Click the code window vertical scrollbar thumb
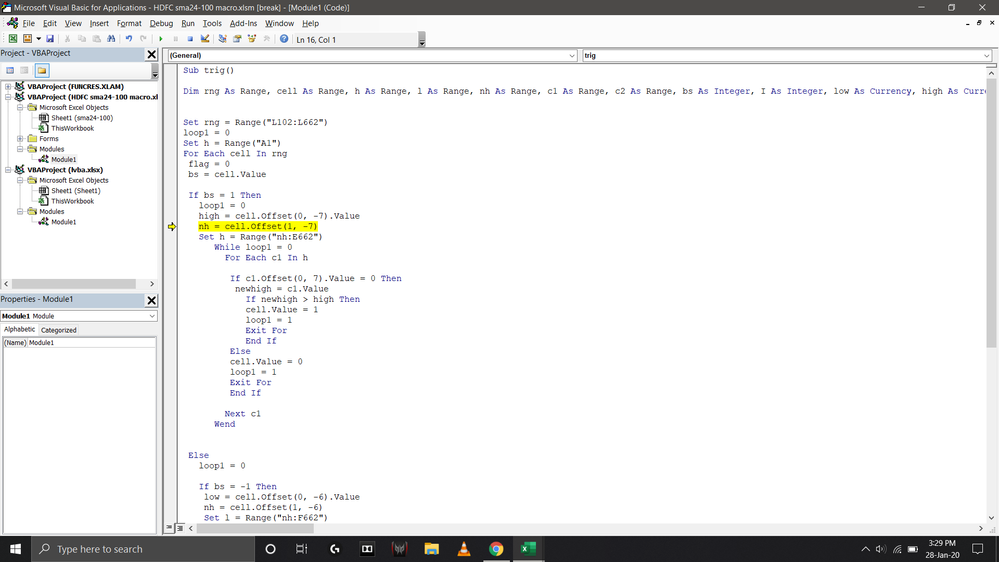The height and width of the screenshot is (562, 999). pos(991,213)
